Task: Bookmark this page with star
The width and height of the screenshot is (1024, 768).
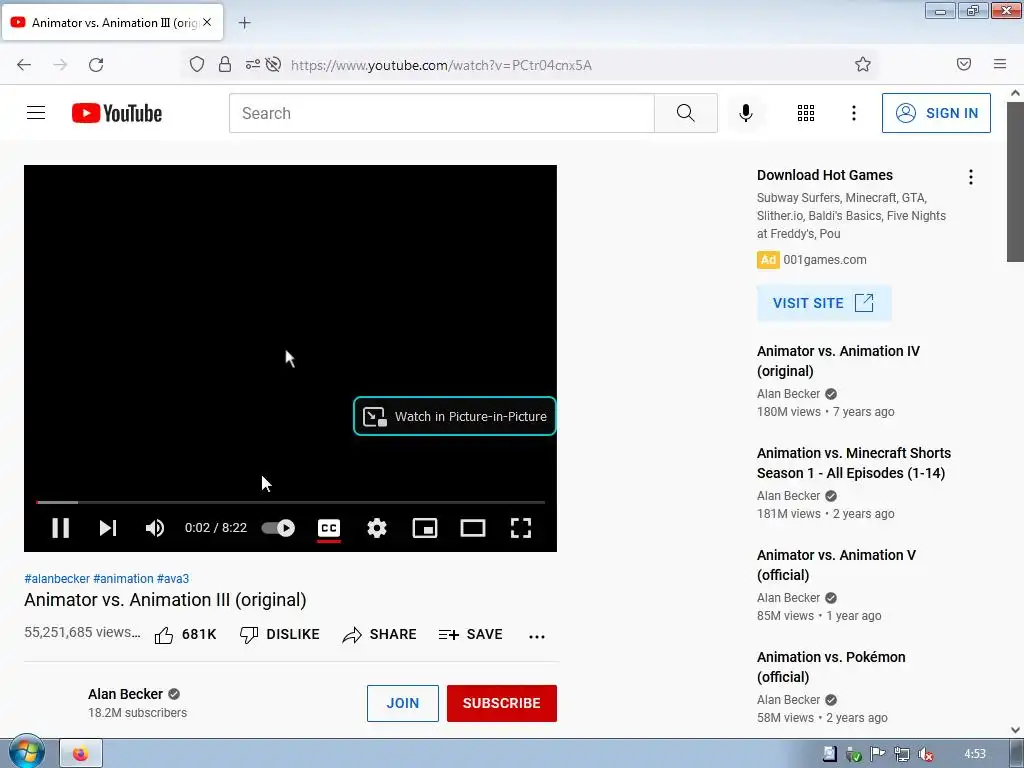Action: tap(863, 64)
